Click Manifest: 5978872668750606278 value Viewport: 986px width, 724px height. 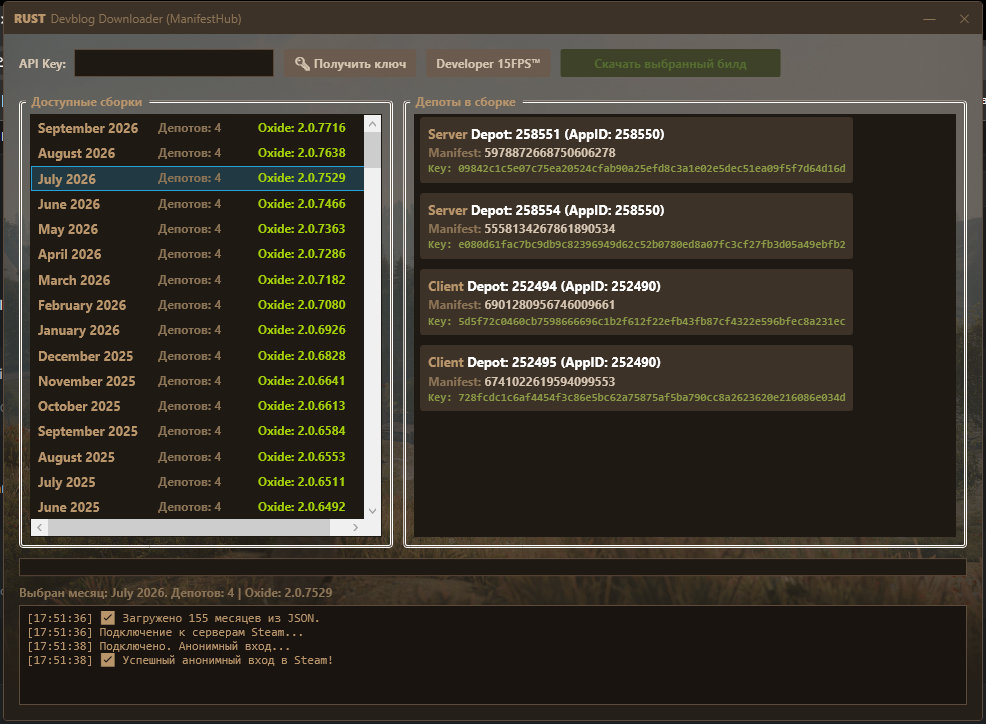coord(550,153)
